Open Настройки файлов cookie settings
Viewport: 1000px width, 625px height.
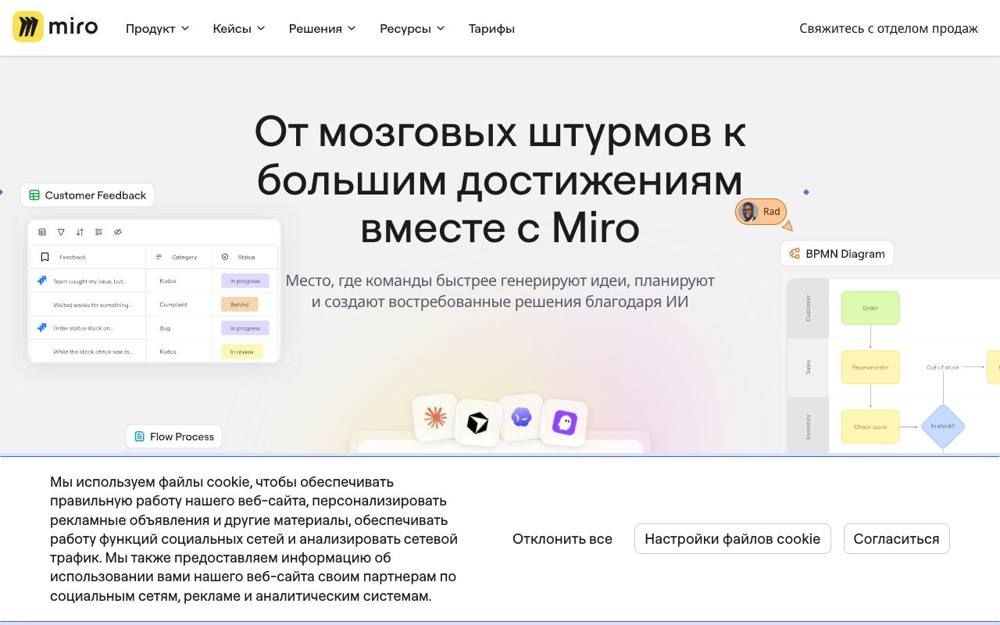click(x=732, y=539)
